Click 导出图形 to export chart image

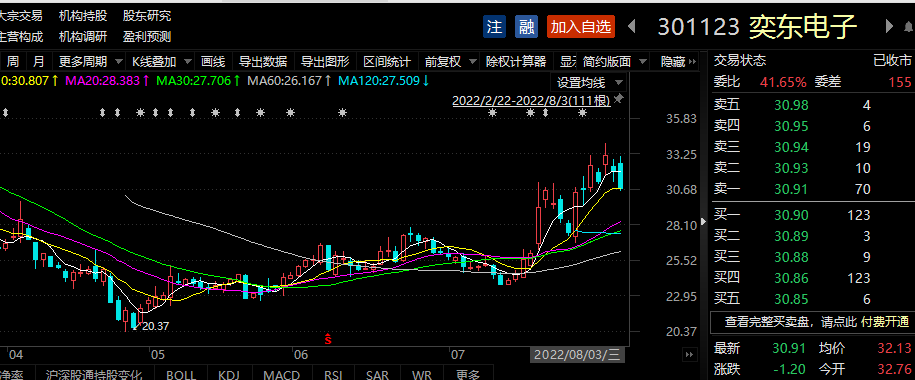click(325, 61)
